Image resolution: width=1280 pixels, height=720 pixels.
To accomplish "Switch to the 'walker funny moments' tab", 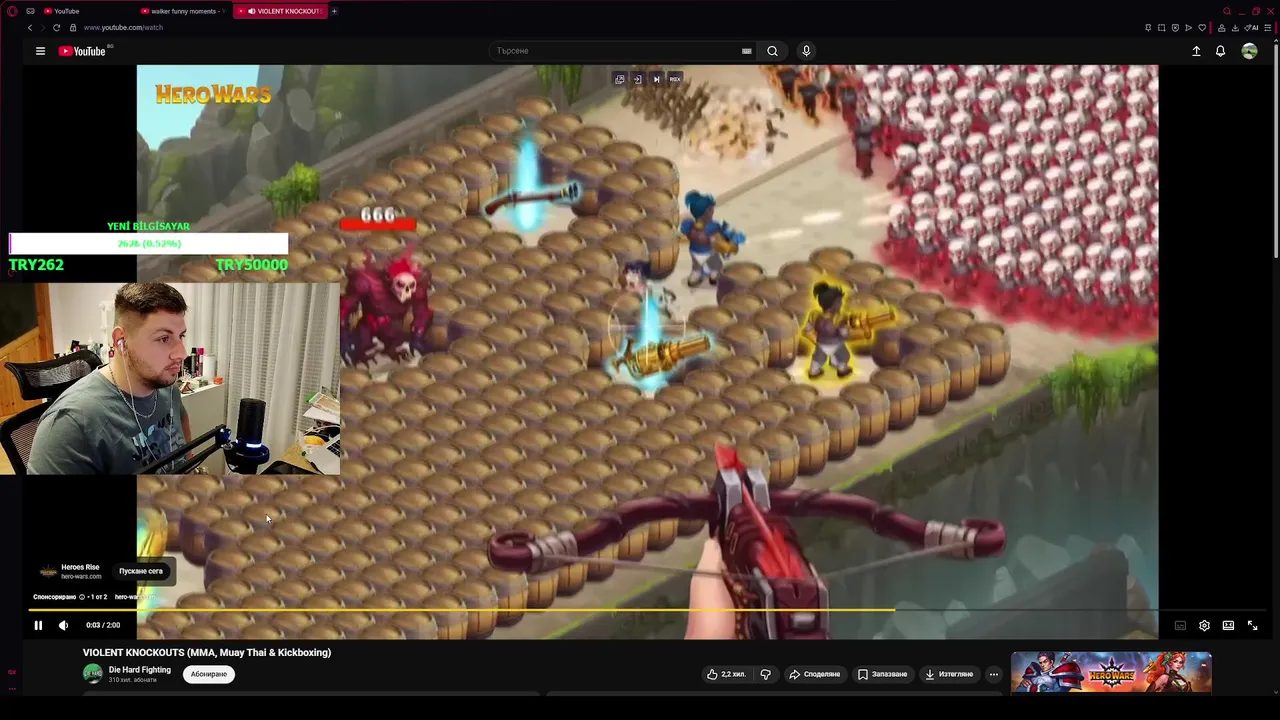I will point(184,11).
